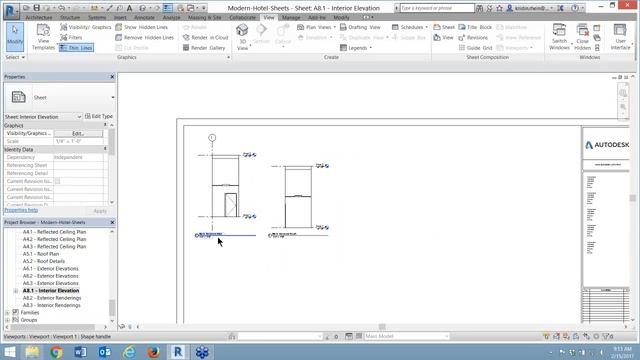Place a View on sheet
Screen dimensions: 640x360
coord(444,38)
